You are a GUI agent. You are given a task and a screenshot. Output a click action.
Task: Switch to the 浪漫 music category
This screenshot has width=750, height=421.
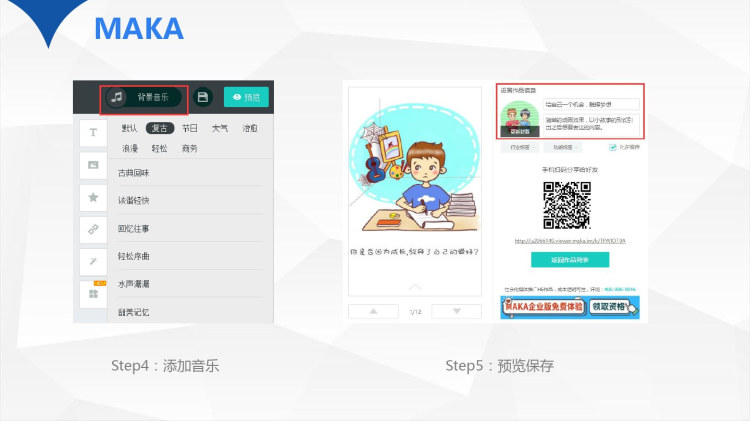[129, 148]
